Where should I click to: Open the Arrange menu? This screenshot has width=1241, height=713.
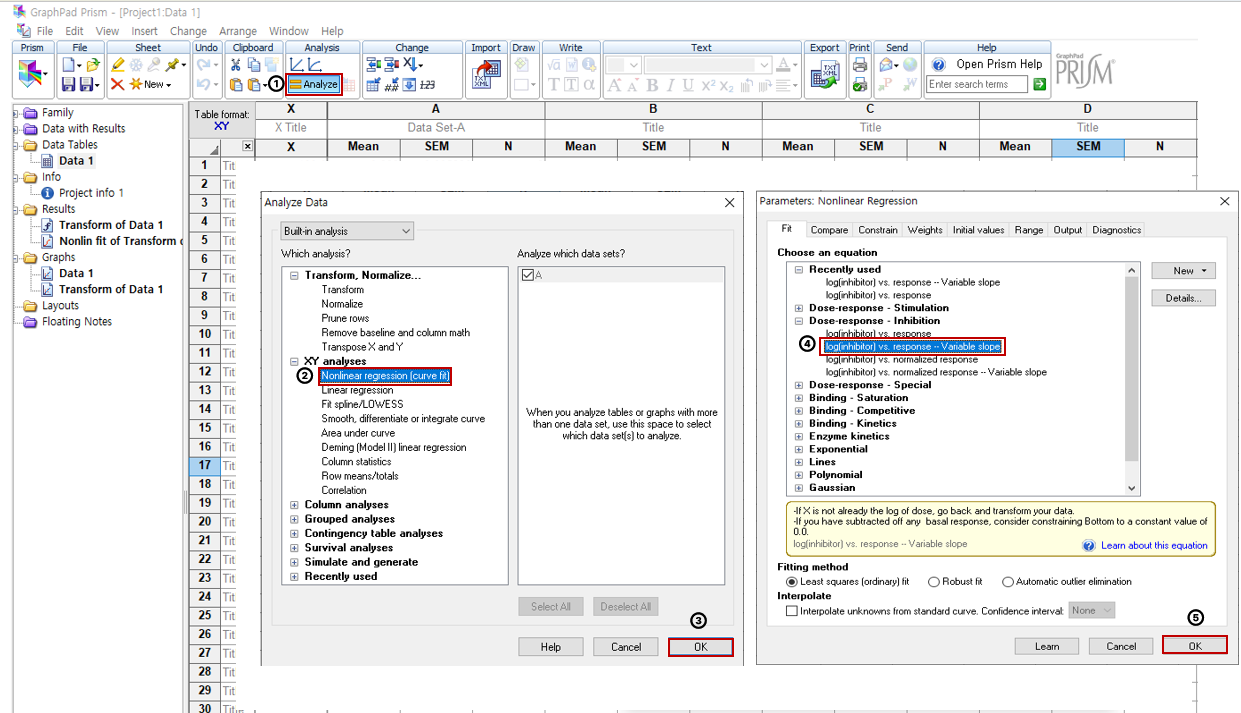coord(238,31)
